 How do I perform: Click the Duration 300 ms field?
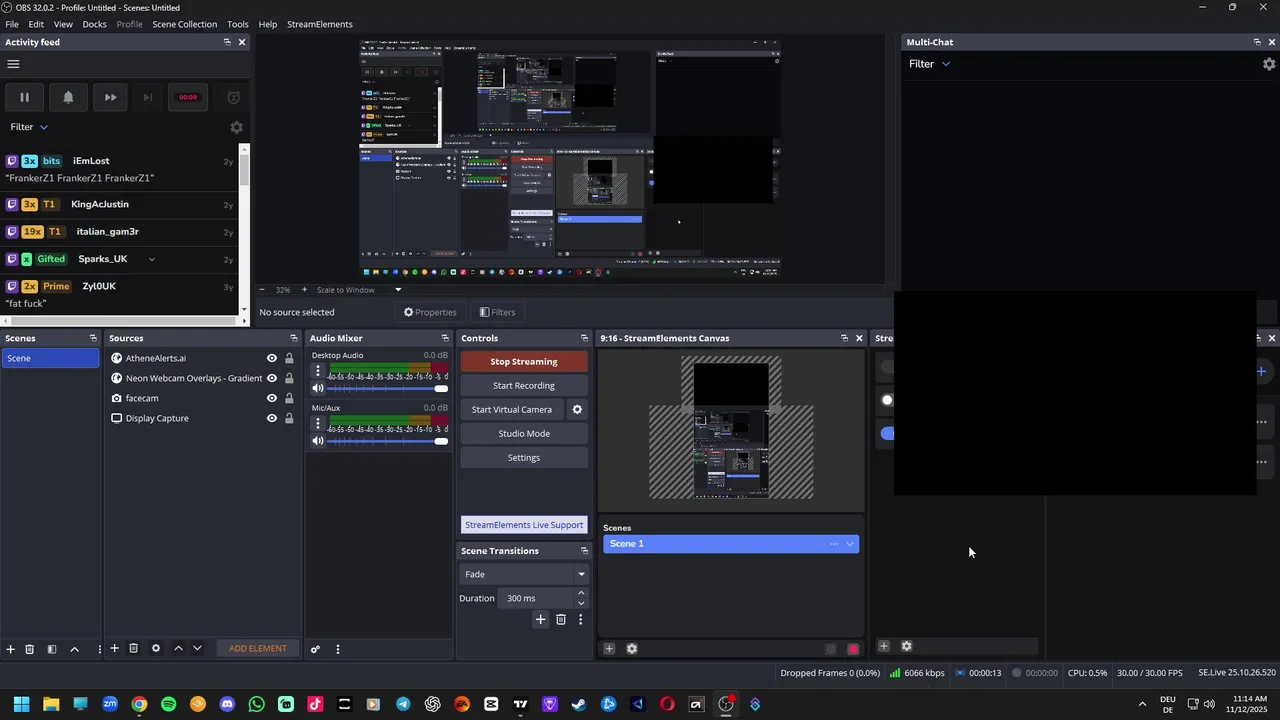537,598
